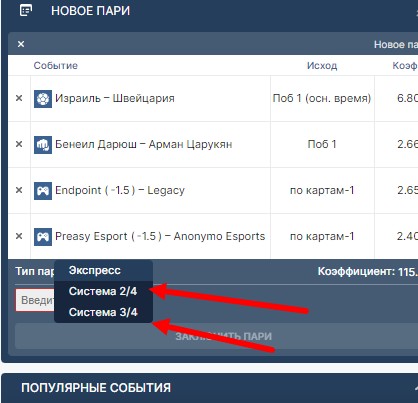Click the Поб 1 outcome cell
The height and width of the screenshot is (403, 418).
pyautogui.click(x=322, y=144)
